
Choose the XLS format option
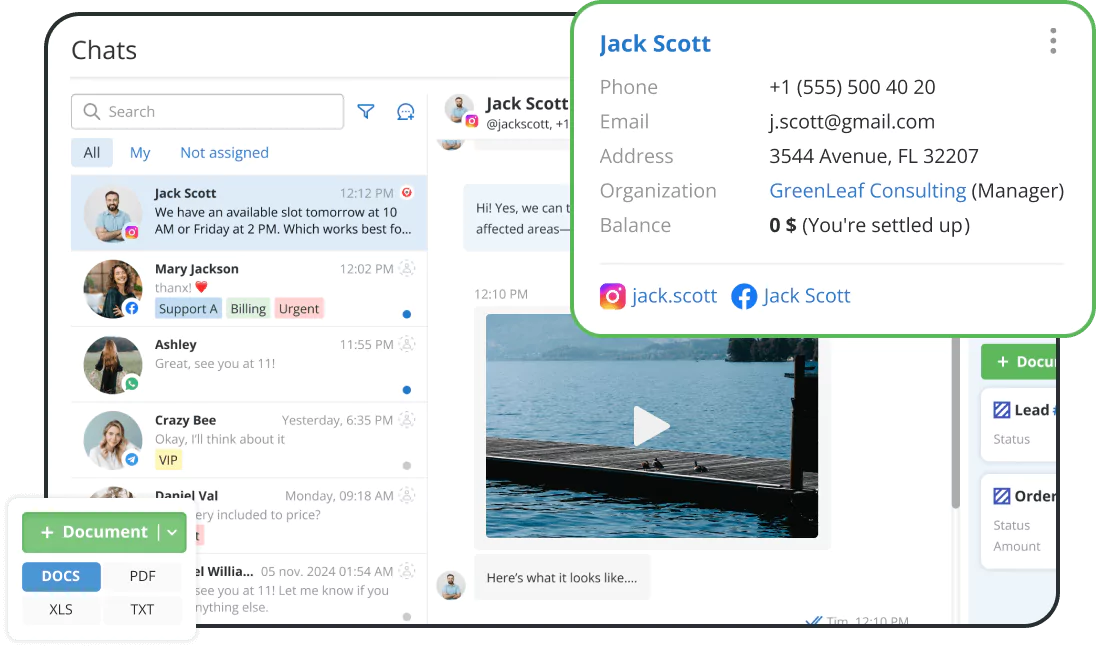[61, 609]
